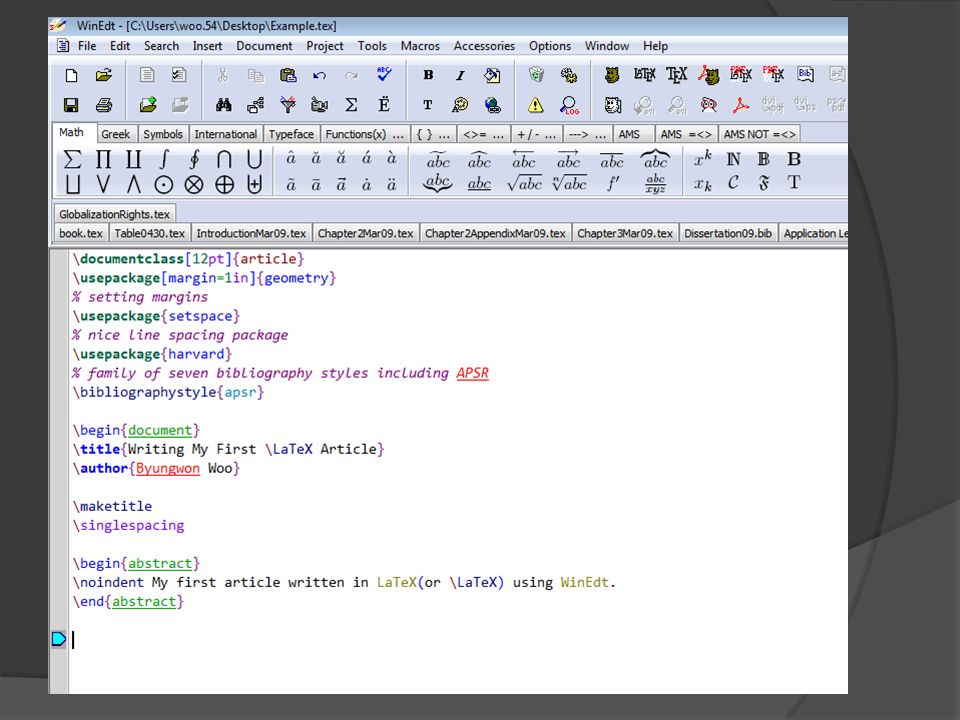Open the IntroductionMar09.tex document tab
This screenshot has width=960, height=720.
click(x=251, y=233)
